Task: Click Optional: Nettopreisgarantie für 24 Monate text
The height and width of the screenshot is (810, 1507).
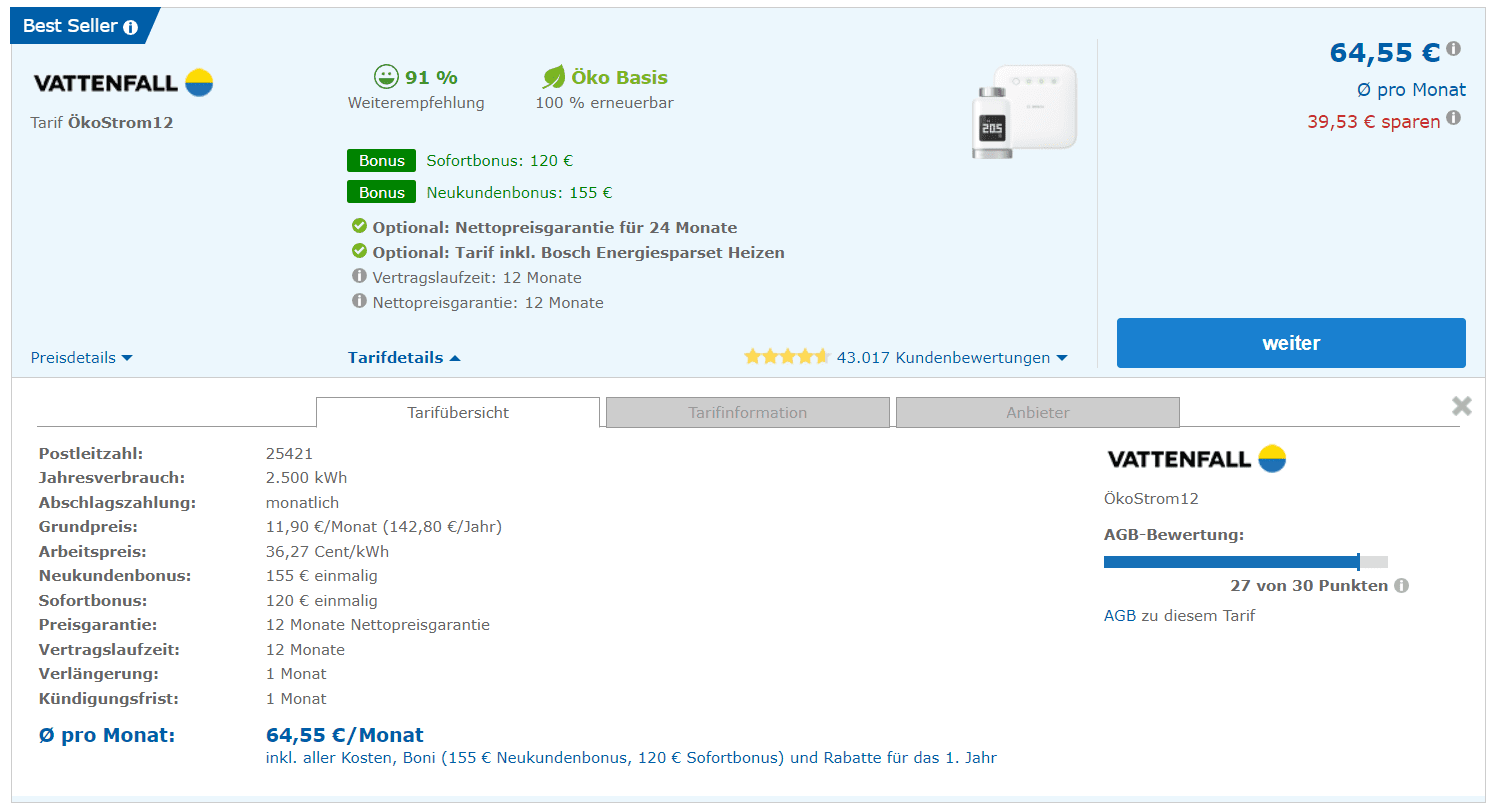Action: [x=555, y=227]
